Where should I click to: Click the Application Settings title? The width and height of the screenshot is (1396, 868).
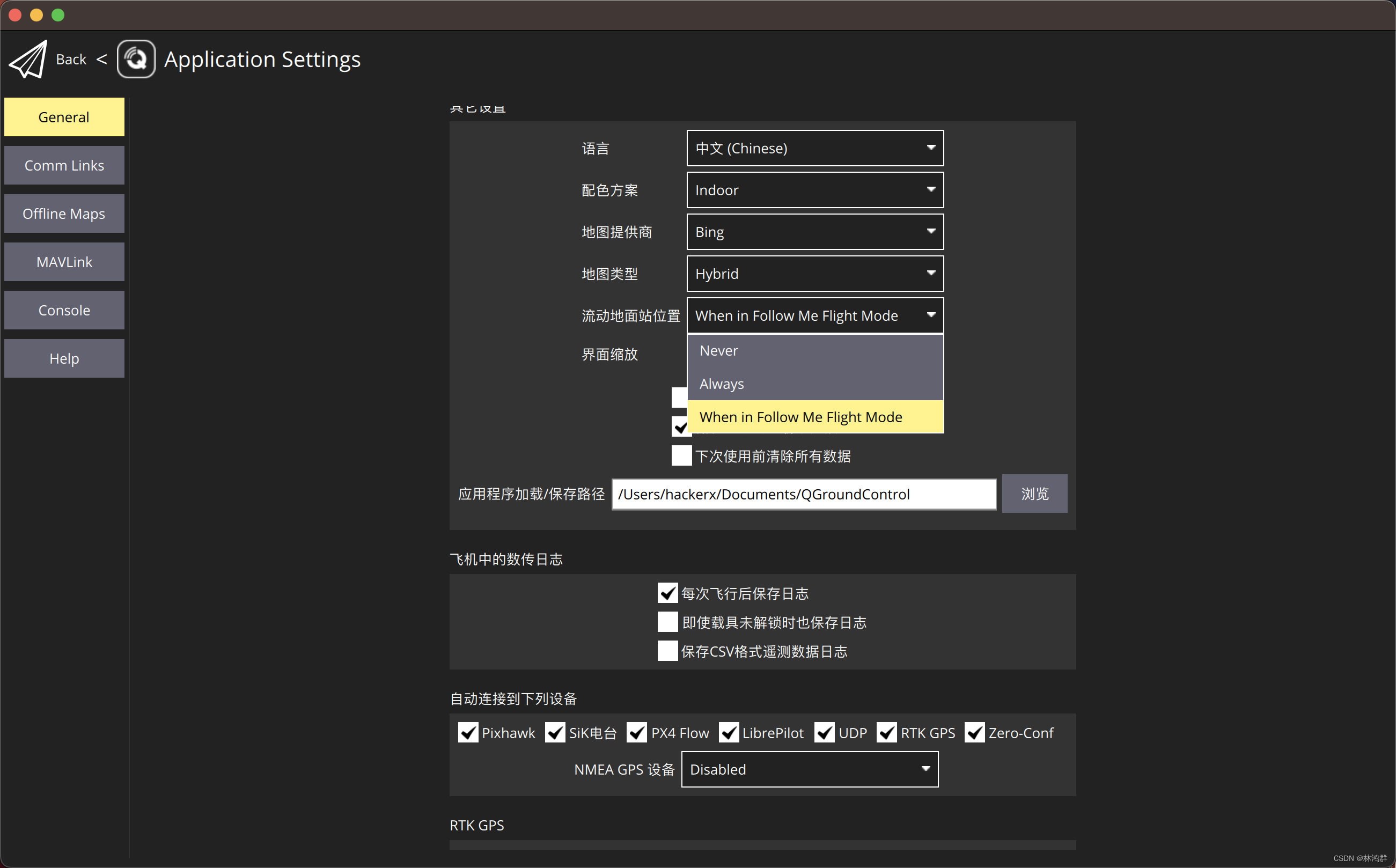click(262, 59)
